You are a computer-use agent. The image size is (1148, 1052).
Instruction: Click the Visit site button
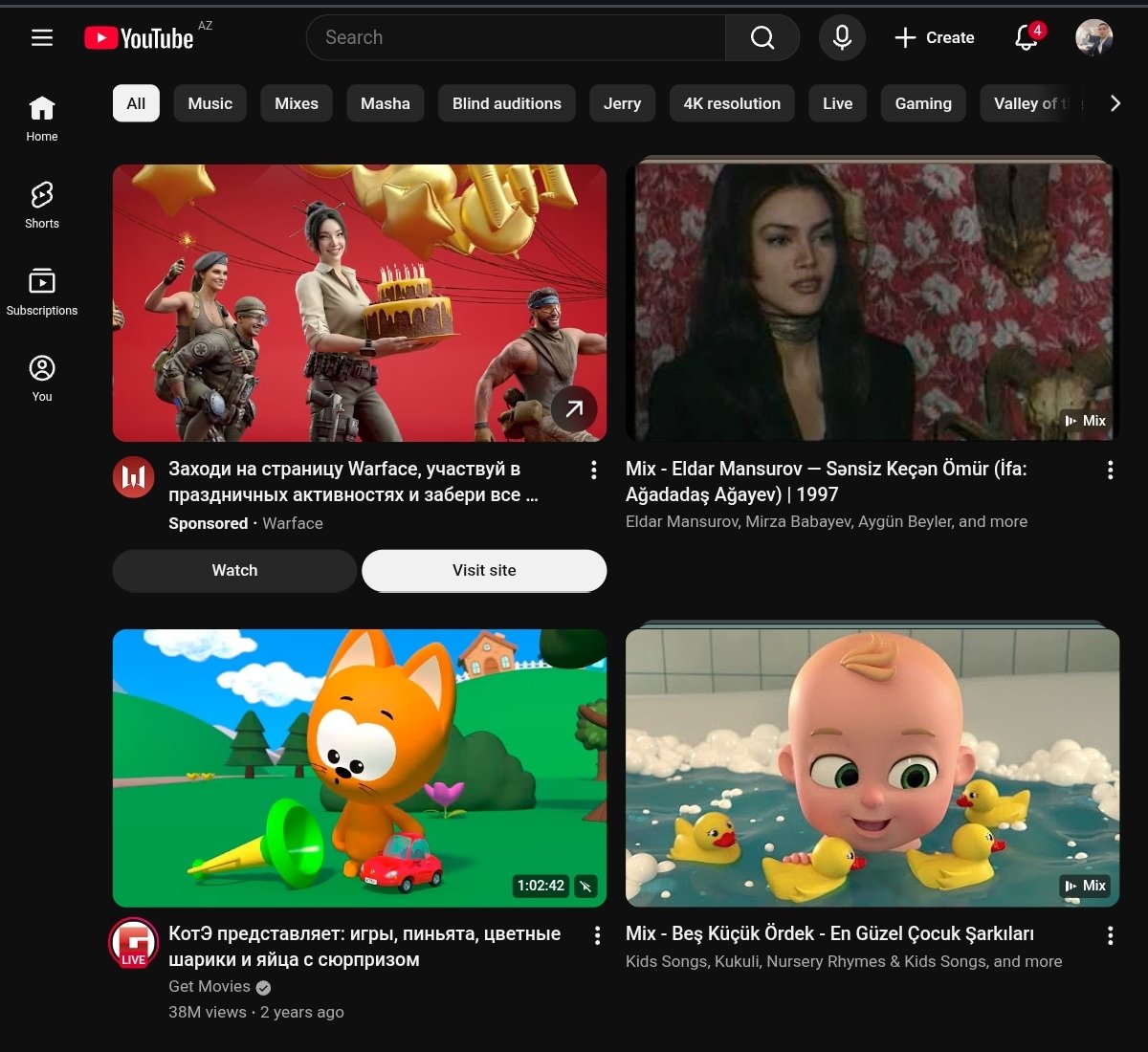pyautogui.click(x=484, y=570)
